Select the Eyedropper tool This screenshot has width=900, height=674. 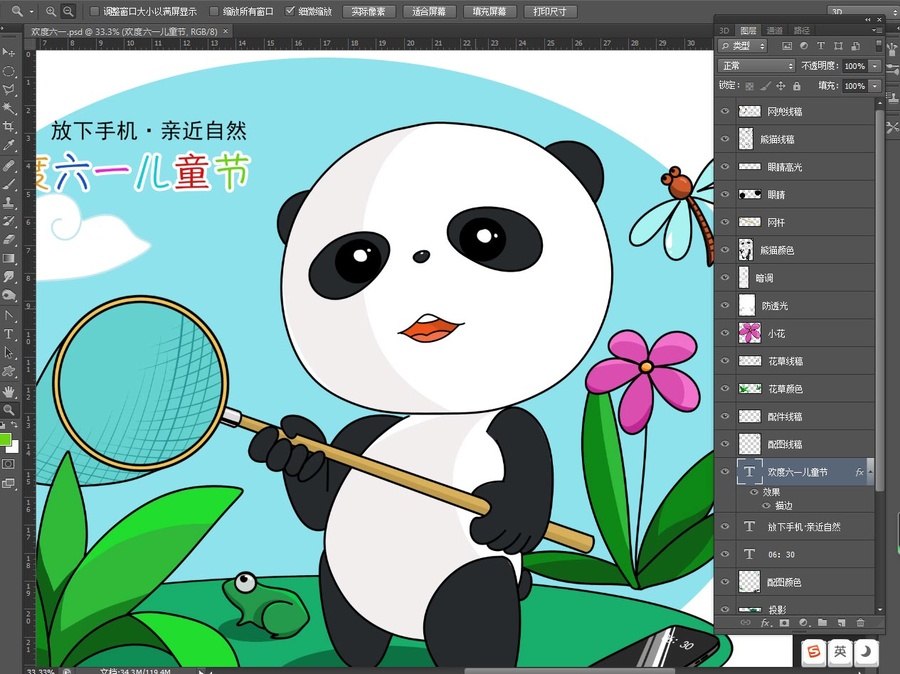[x=9, y=145]
